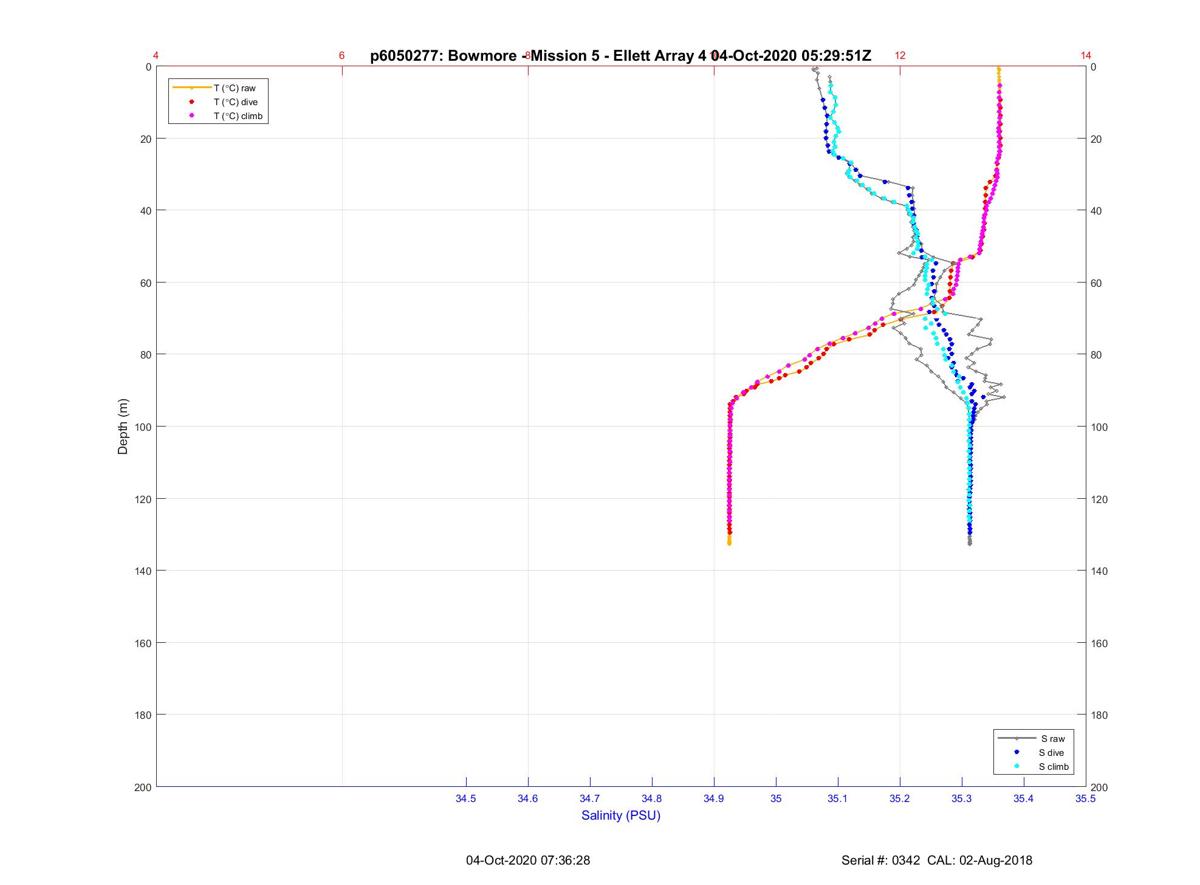Click depth tick '120' on the right axis
Image resolution: width=1200 pixels, height=885 pixels.
1101,499
